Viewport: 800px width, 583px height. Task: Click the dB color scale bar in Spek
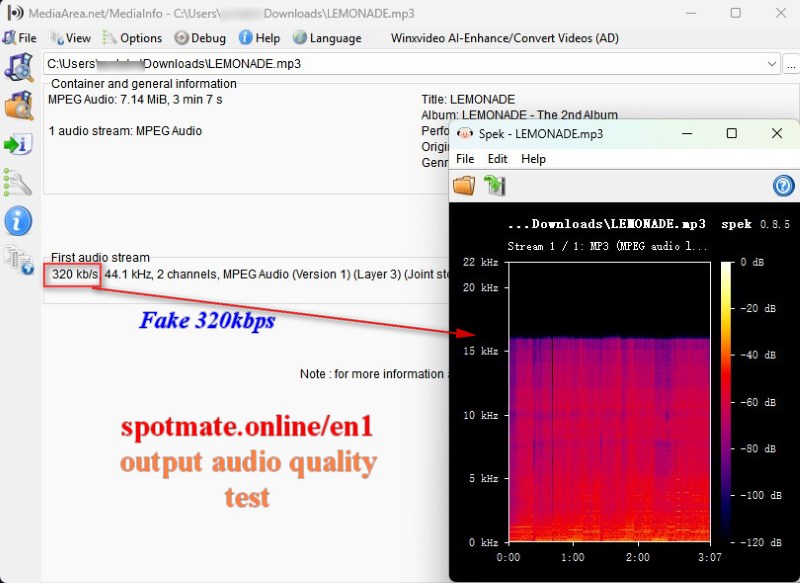(726, 402)
